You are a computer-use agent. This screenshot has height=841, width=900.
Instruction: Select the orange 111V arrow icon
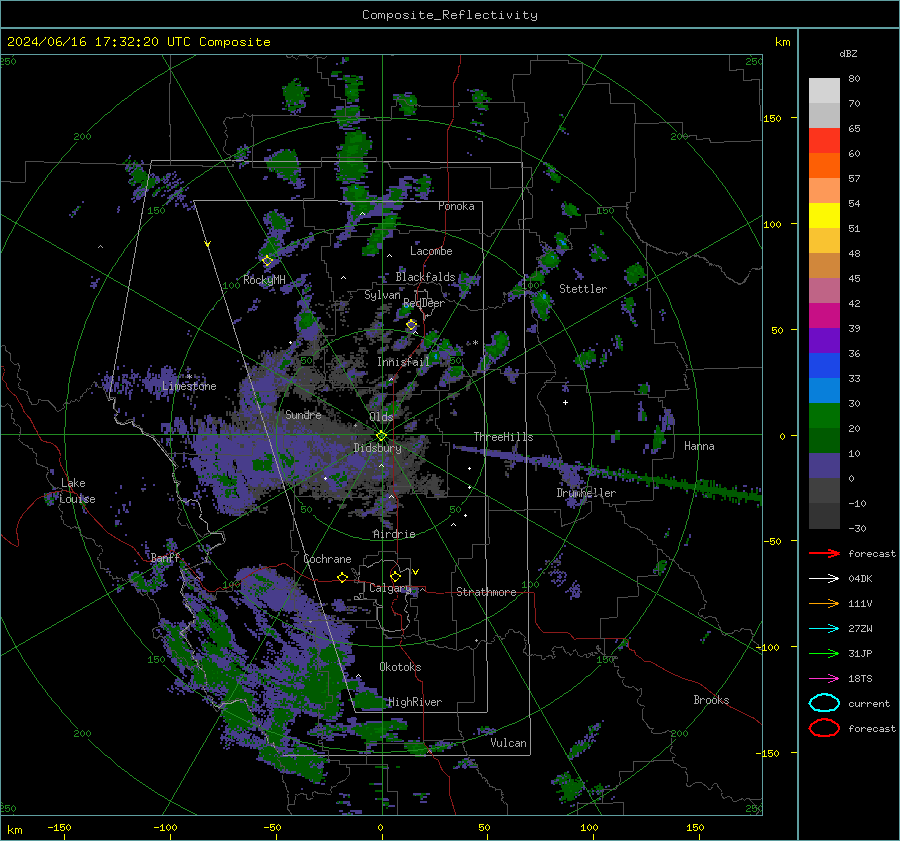tap(824, 603)
